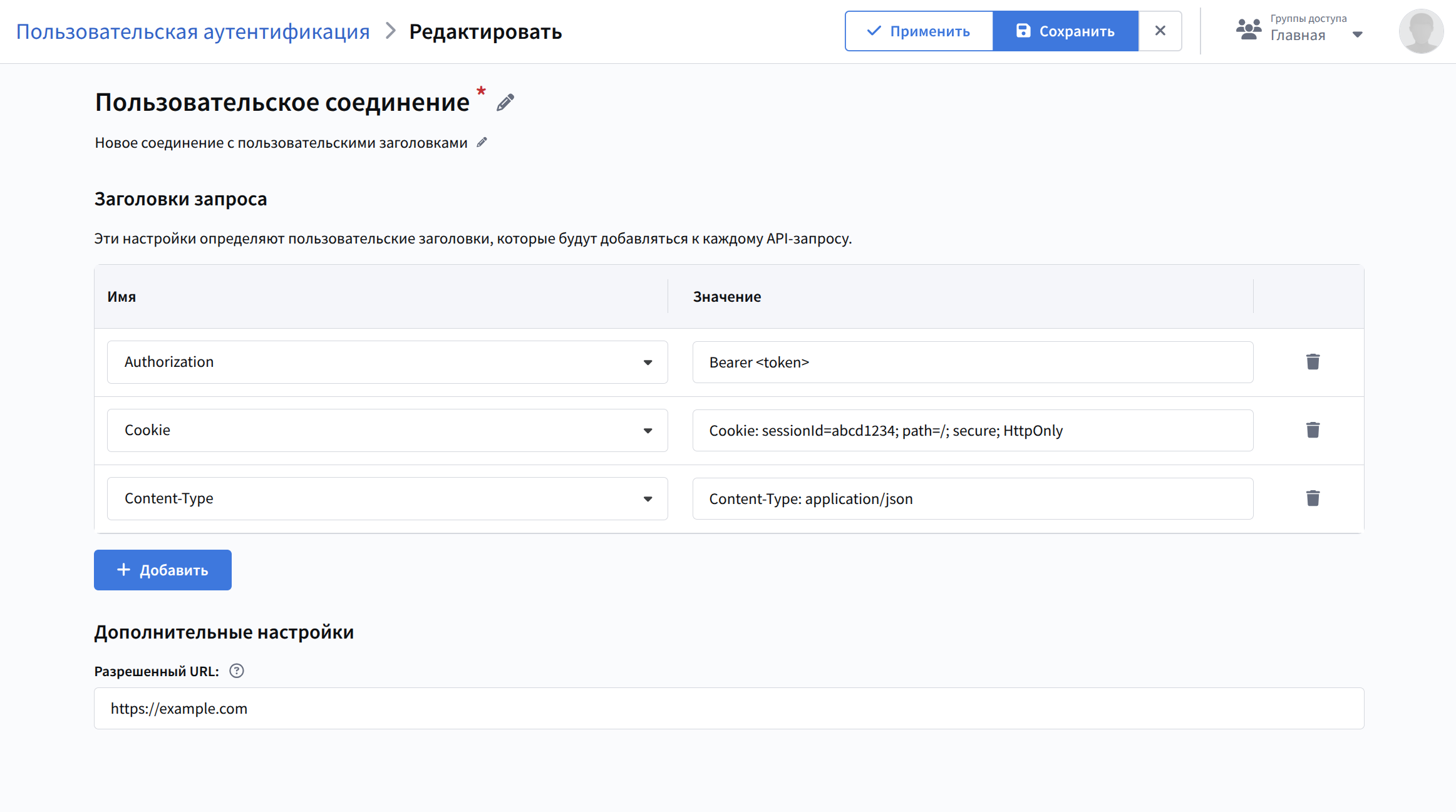Expand the Content-Type name dropdown

tap(648, 499)
